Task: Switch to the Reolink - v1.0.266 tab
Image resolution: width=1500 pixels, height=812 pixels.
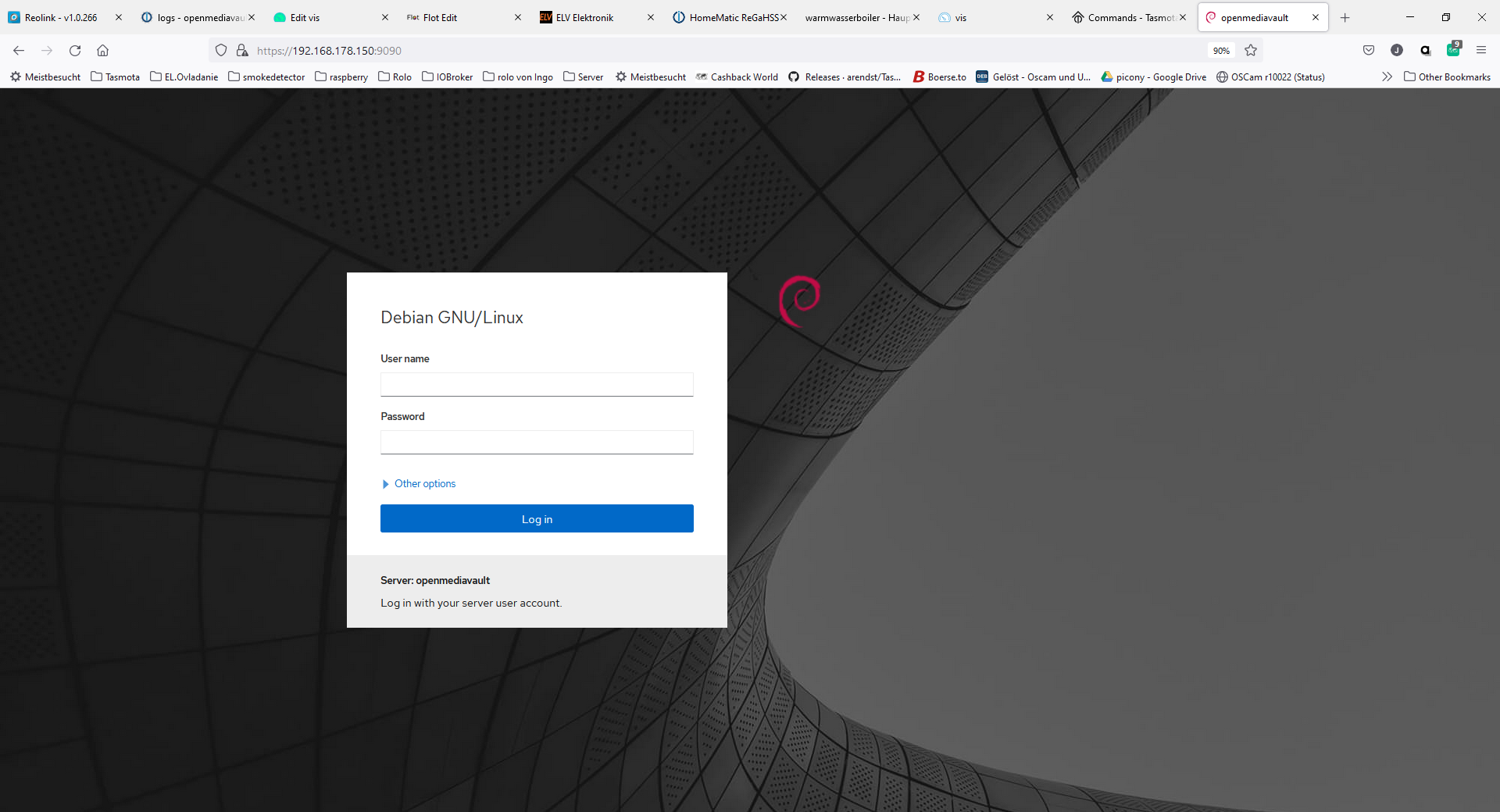Action: (61, 17)
